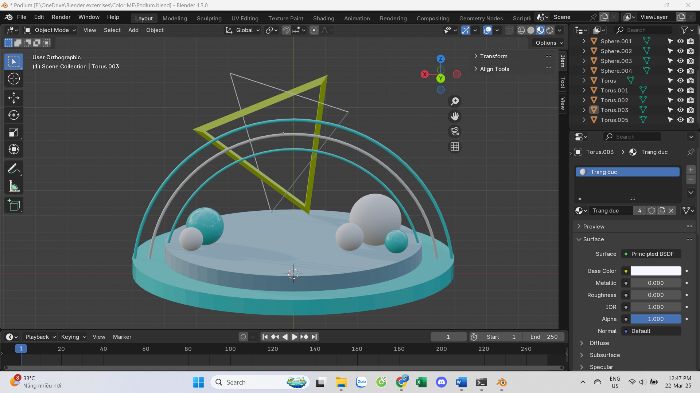Select the Scale tool
Image resolution: width=700 pixels, height=393 pixels.
[x=14, y=132]
